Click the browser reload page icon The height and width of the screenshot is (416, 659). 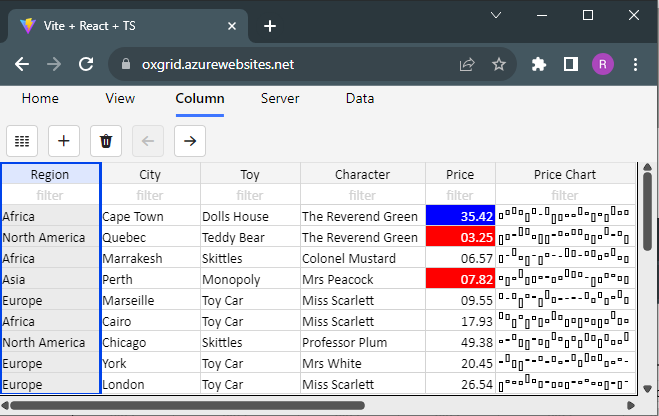pyautogui.click(x=86, y=64)
